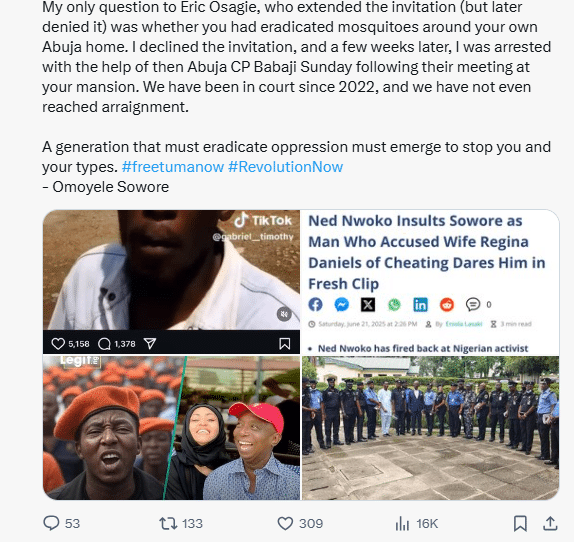Click the TikTok paper plane share icon
This screenshot has height=542, width=574.
point(150,343)
